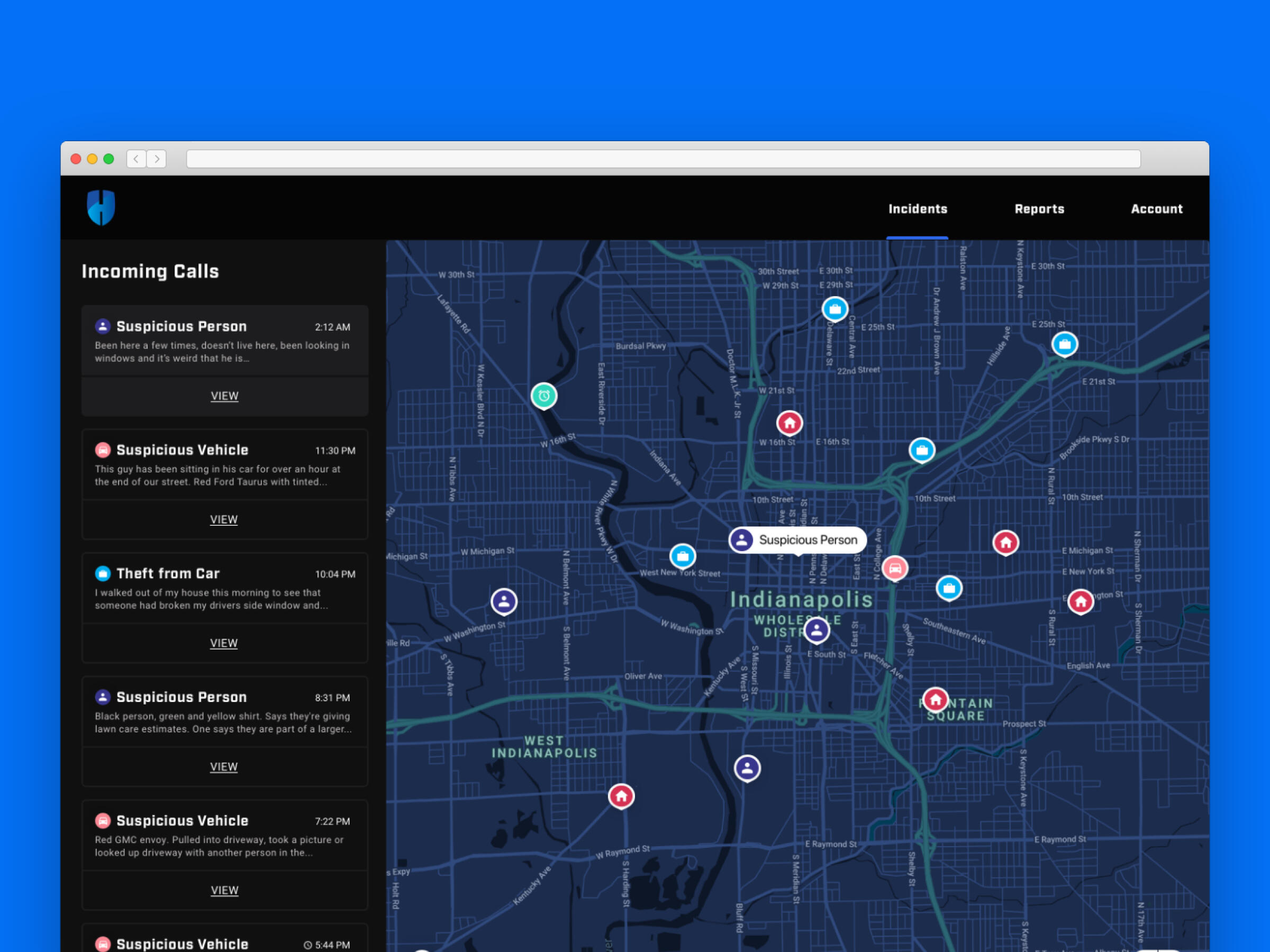This screenshot has height=952, width=1270.
Task: Open the Incidents tab
Action: coord(917,209)
